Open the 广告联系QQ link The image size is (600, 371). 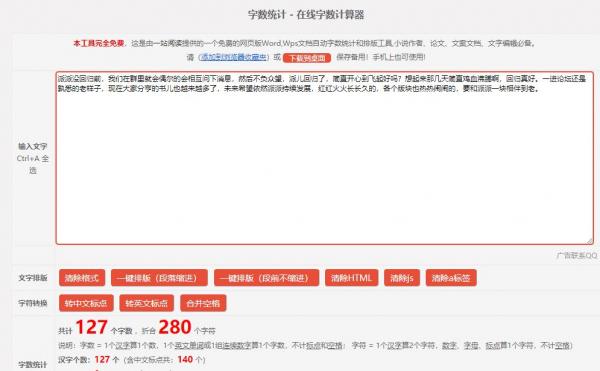coord(577,255)
